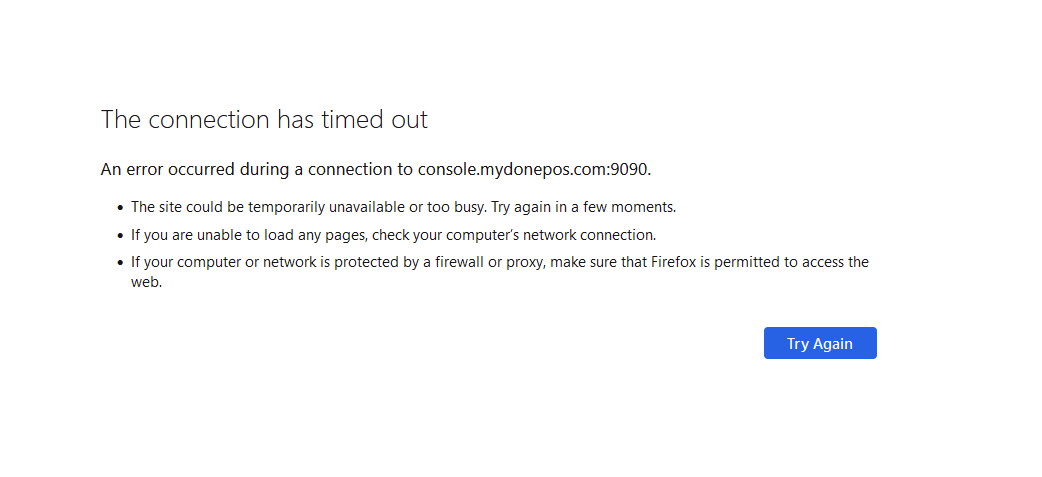Click the "Try again in a few moments" sentence
The image size is (1042, 477).
(583, 207)
